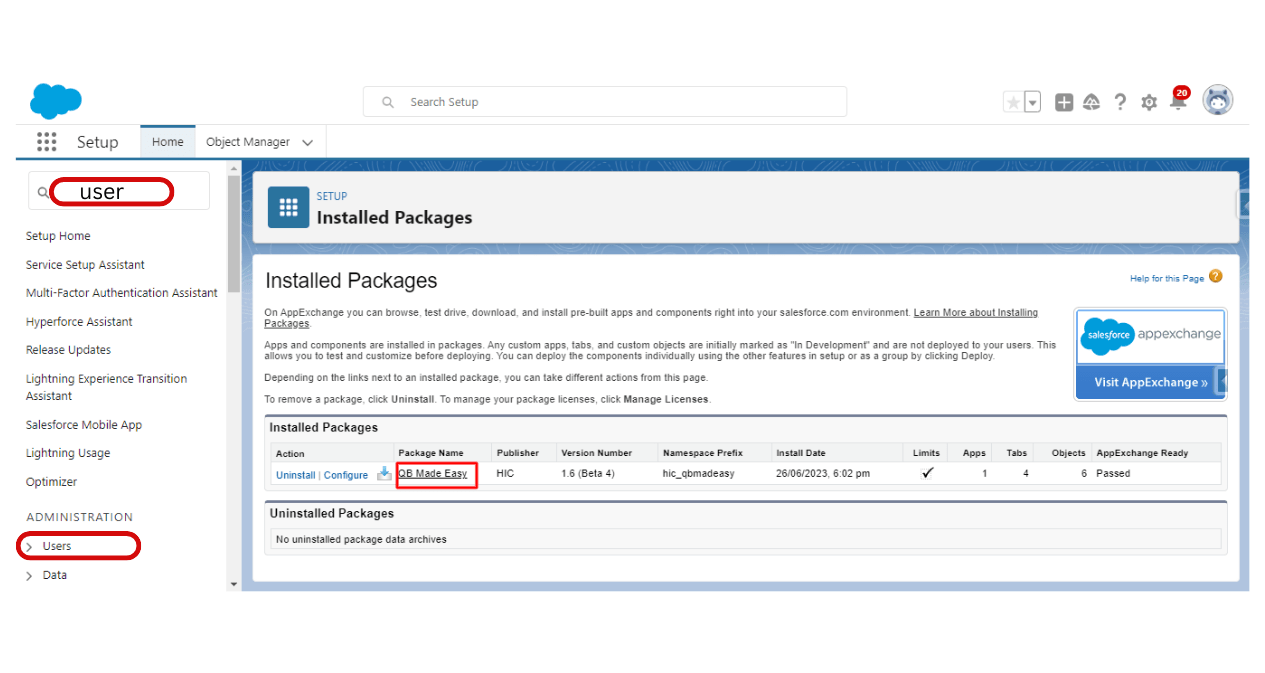Viewport: 1265px width, 673px height.
Task: Click the Installed Packages setup header icon
Action: click(289, 207)
